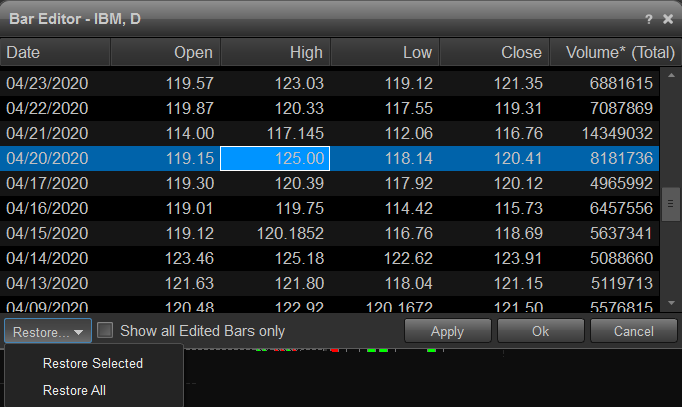This screenshot has height=407, width=682.
Task: Click the vertical scrollbar thumb
Action: click(x=671, y=204)
